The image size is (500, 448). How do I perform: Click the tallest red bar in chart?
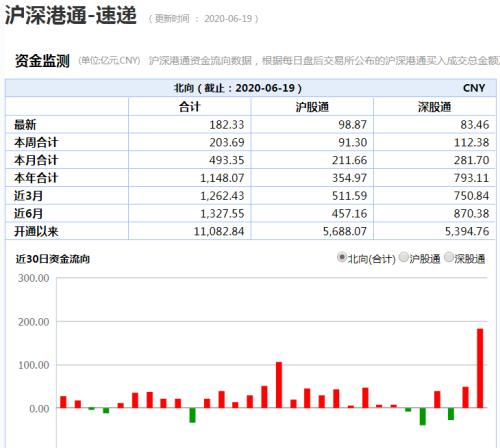coord(480,368)
